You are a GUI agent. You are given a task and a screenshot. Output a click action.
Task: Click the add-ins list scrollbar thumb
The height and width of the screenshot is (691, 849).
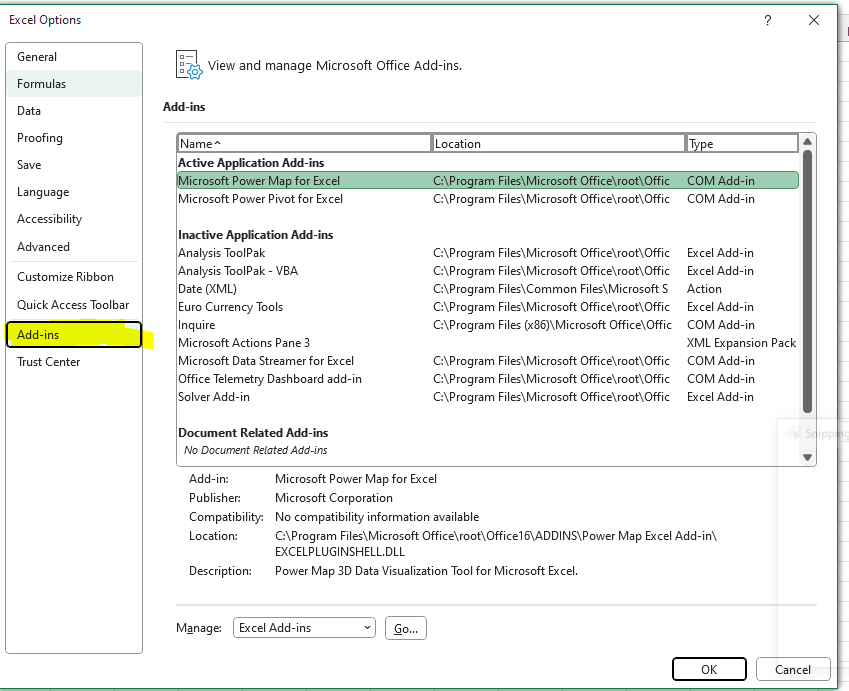point(807,282)
